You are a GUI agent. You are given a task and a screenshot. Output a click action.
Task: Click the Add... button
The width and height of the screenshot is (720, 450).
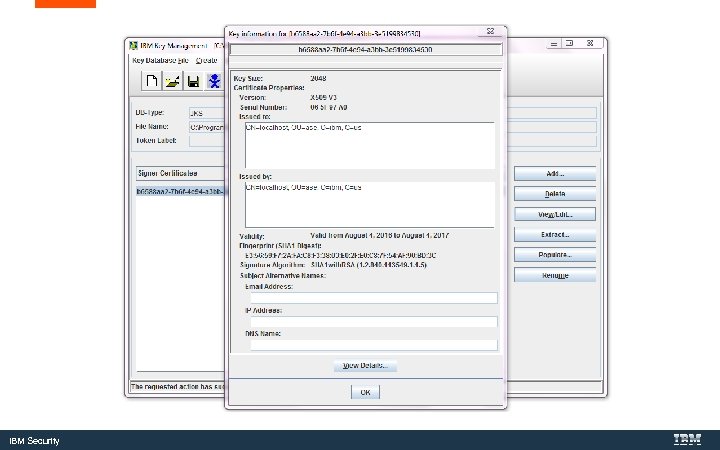555,174
